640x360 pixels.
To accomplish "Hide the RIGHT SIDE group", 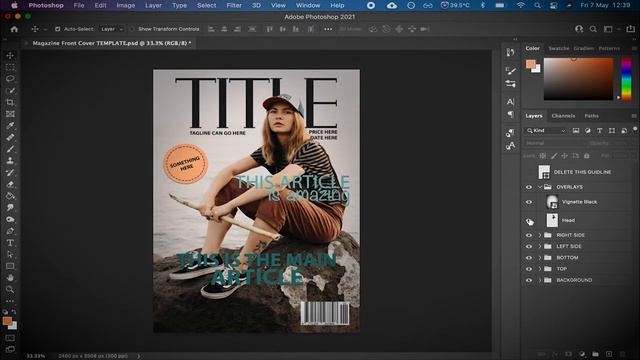I will click(529, 235).
